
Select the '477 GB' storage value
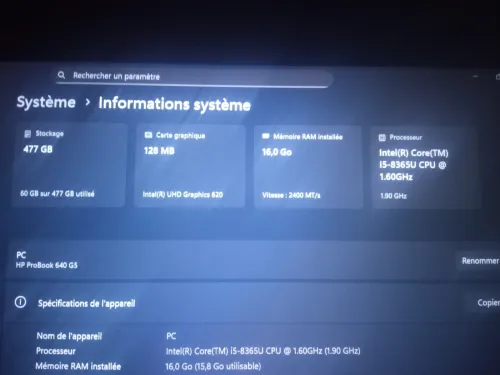click(x=38, y=149)
